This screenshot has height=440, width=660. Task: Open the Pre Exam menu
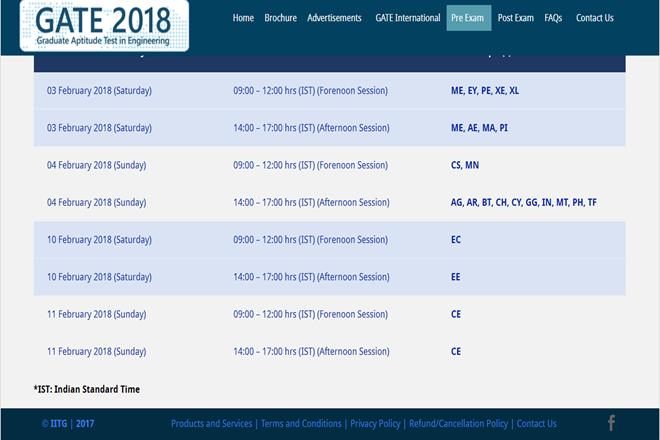(x=468, y=18)
